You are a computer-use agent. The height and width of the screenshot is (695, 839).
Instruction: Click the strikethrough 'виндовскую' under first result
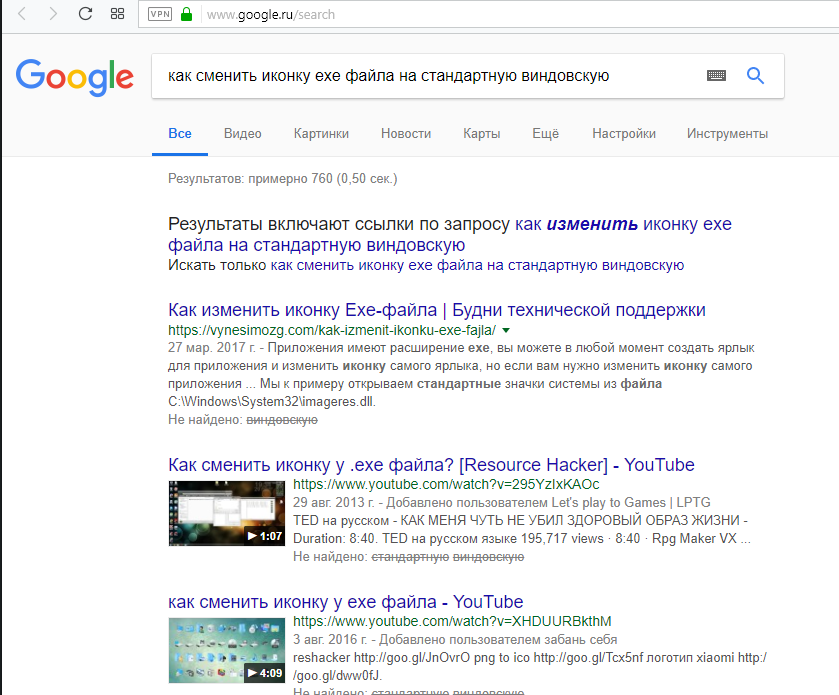point(281,420)
